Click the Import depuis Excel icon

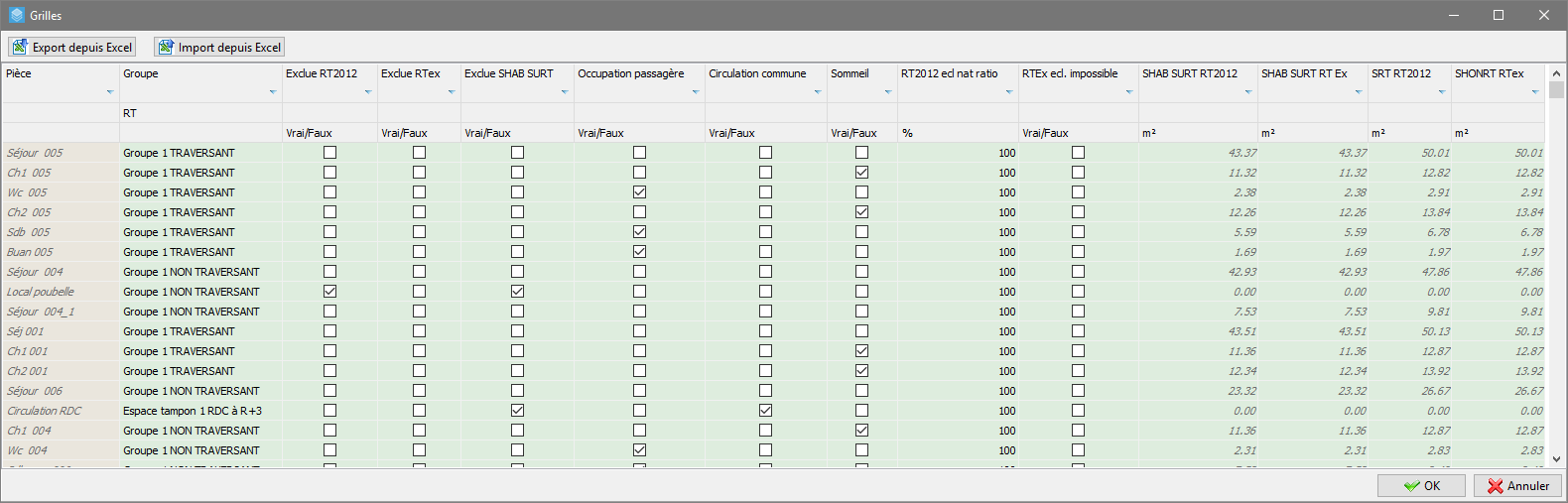(166, 47)
